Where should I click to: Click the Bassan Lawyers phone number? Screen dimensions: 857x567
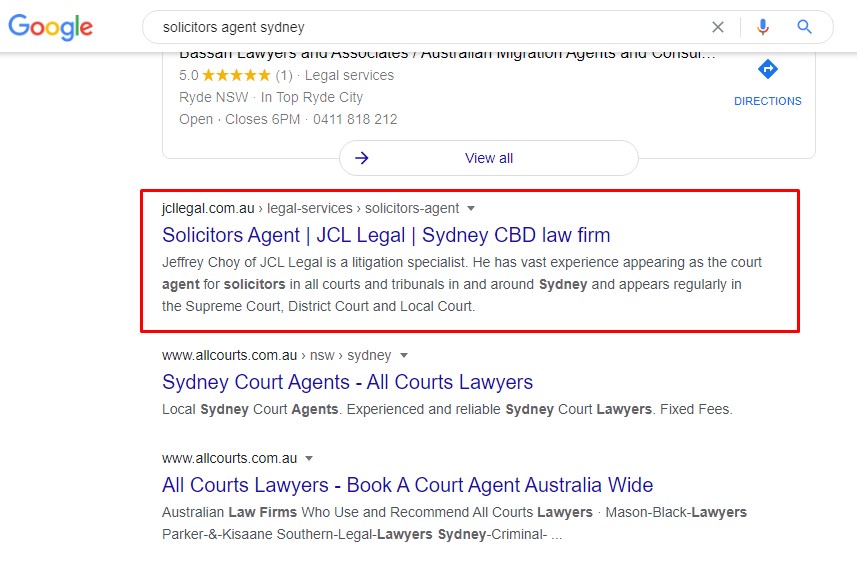tap(355, 119)
